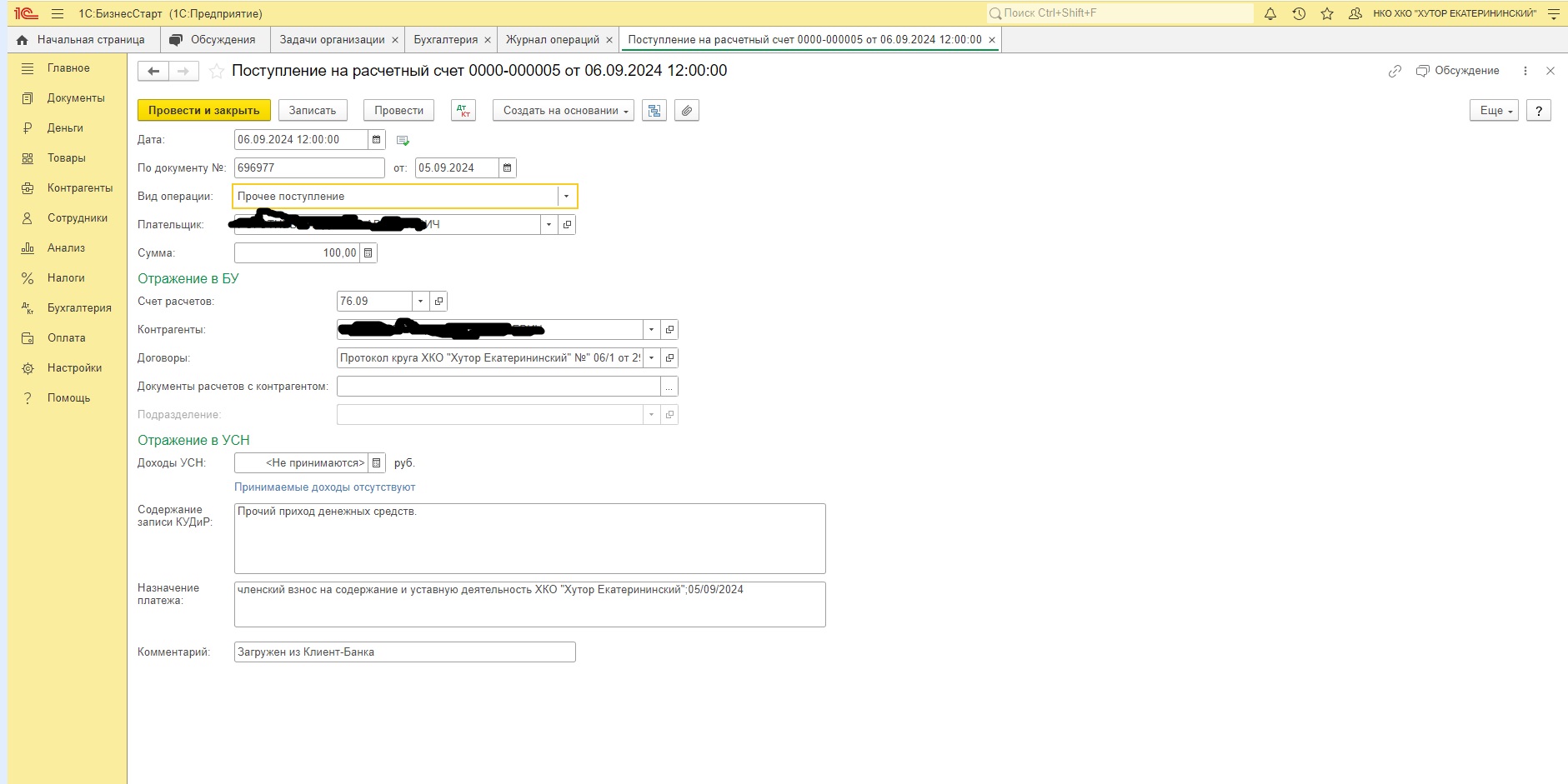Open the Контрагенты sidebar section
The image size is (1568, 784).
(68, 188)
